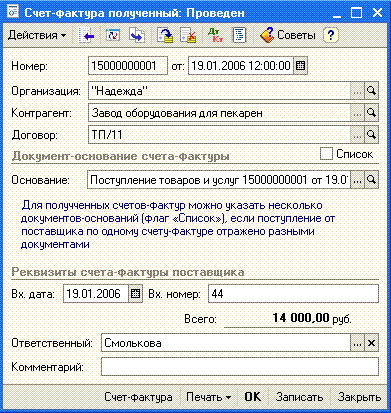Open Советы tips button
Screen dimensions: 391x413
[287, 35]
